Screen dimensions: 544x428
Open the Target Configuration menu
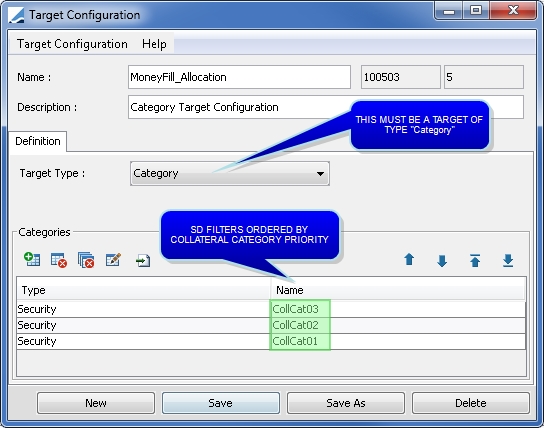72,44
